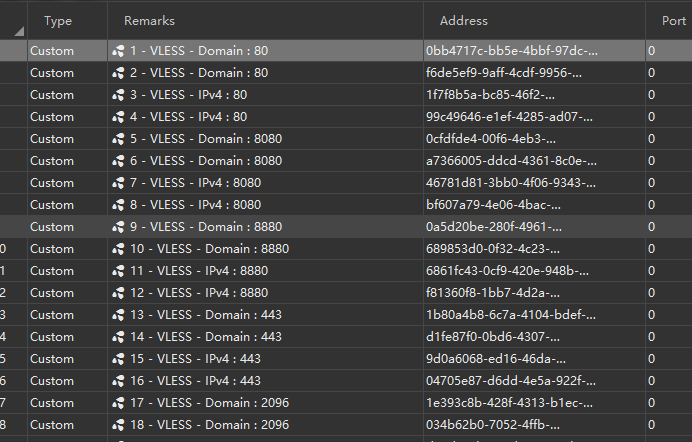Click the server icon in row 9 - VLESS - Domain : 8880
The image size is (692, 442).
[118, 227]
